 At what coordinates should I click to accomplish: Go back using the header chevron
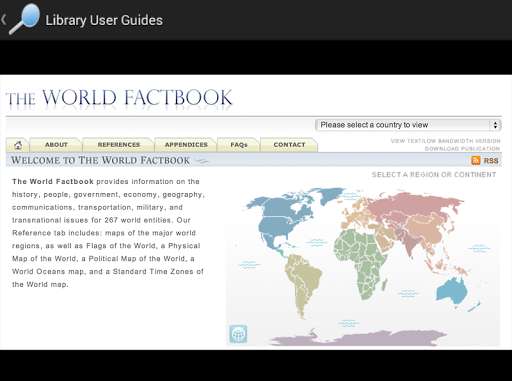(x=4, y=19)
